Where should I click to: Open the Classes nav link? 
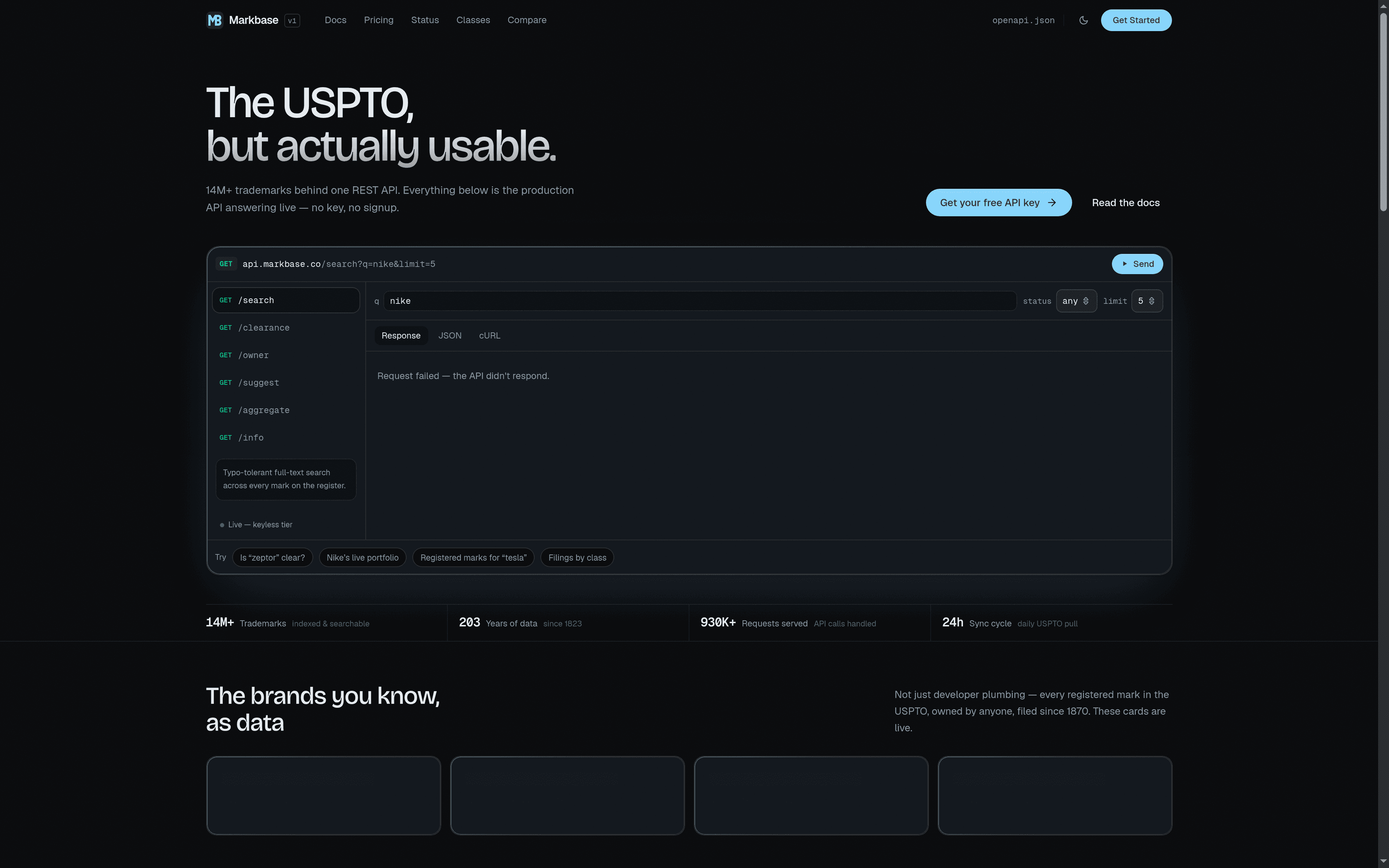[x=473, y=20]
